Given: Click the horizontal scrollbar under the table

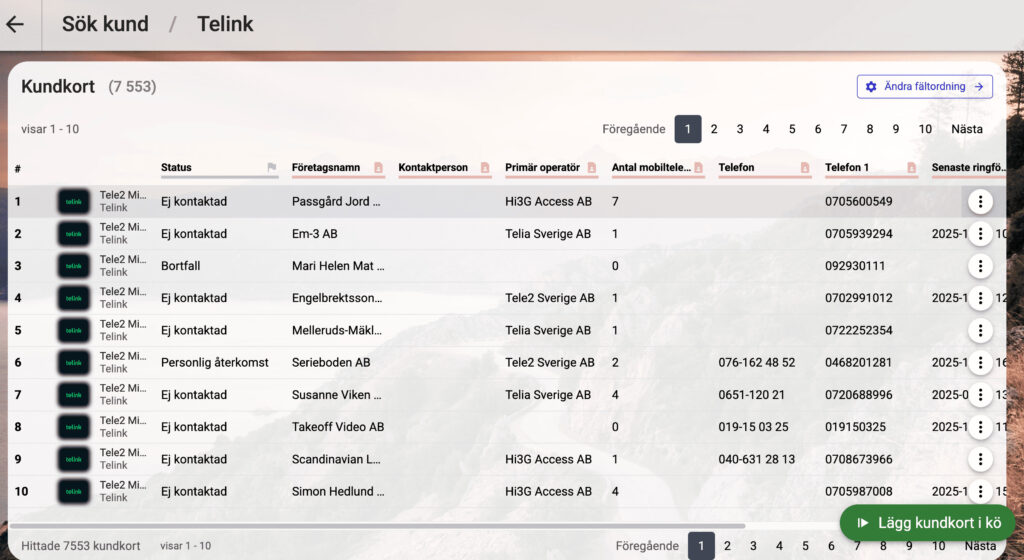Looking at the screenshot, I should (x=377, y=525).
